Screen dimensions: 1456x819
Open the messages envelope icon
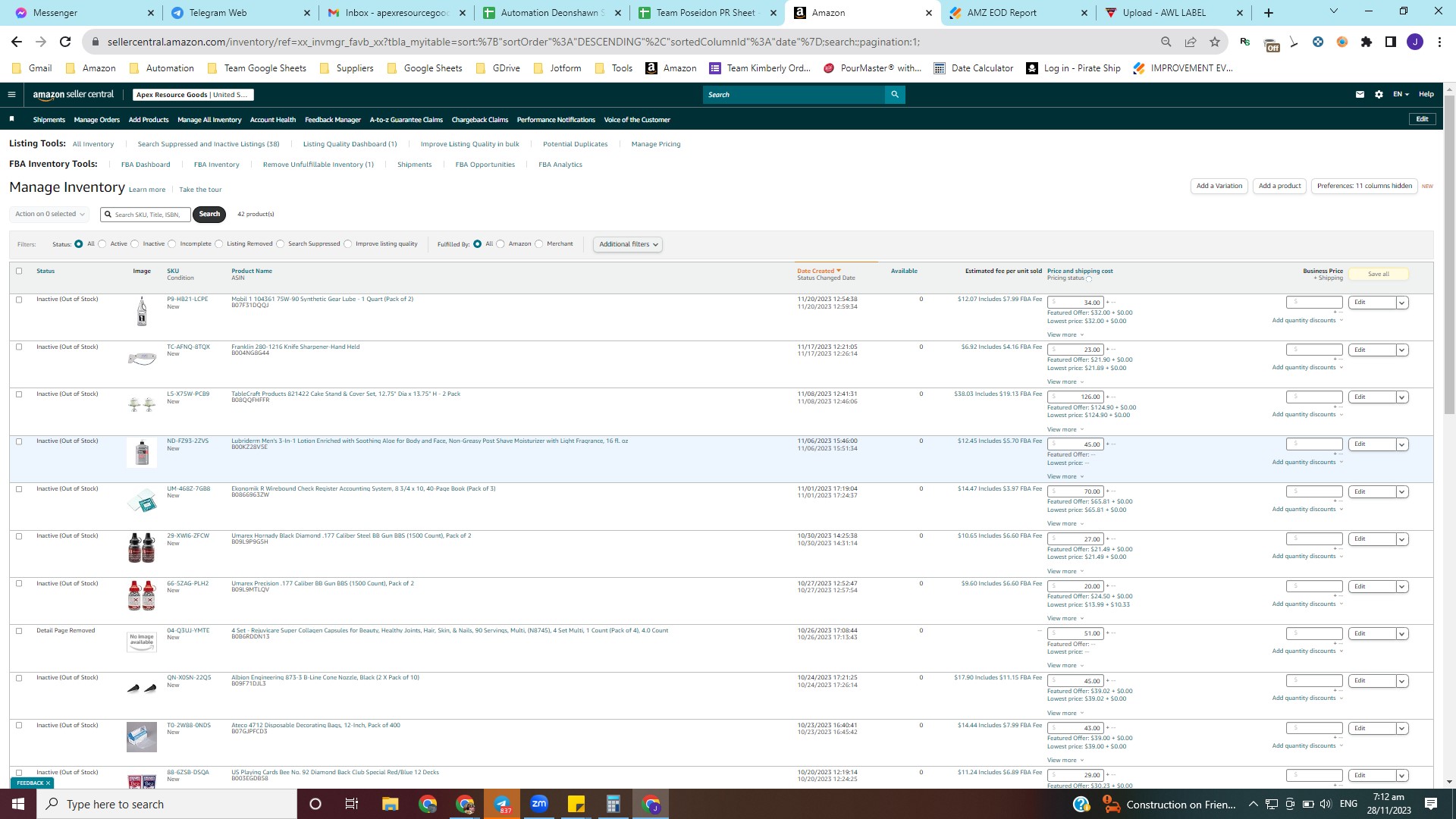(1360, 95)
